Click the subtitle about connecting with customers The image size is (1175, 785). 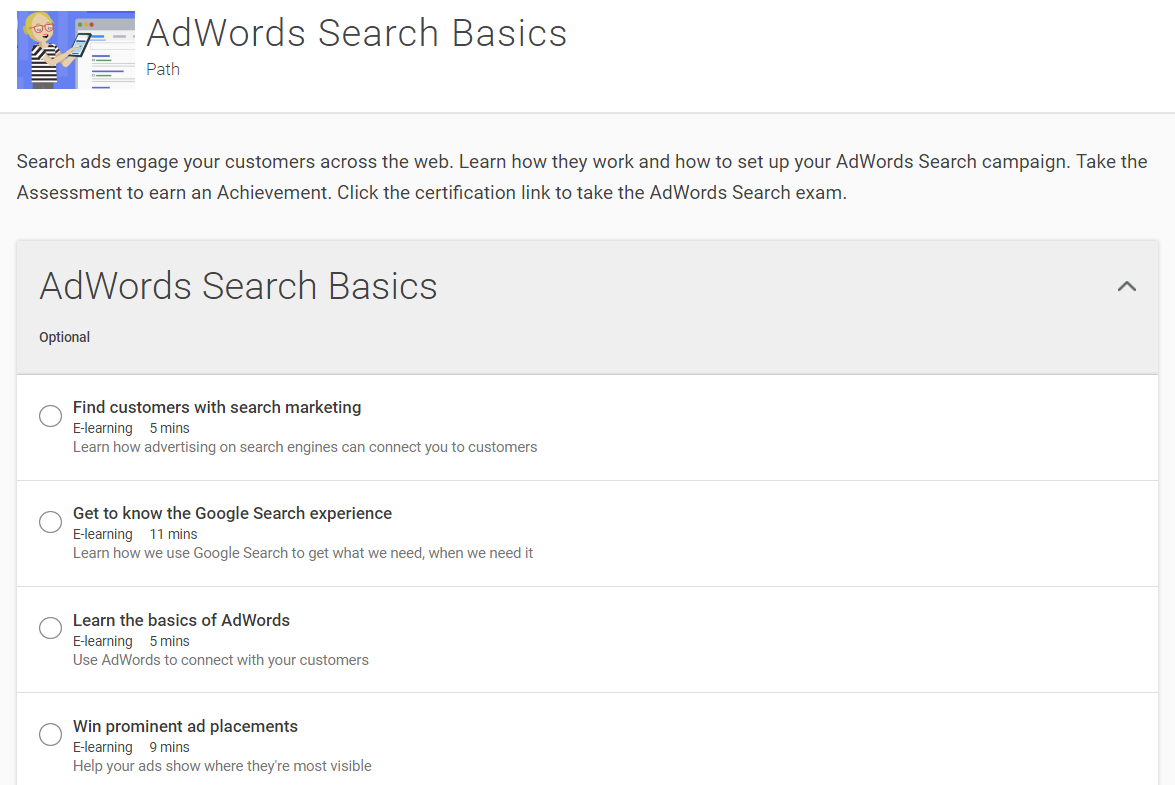[x=220, y=660]
